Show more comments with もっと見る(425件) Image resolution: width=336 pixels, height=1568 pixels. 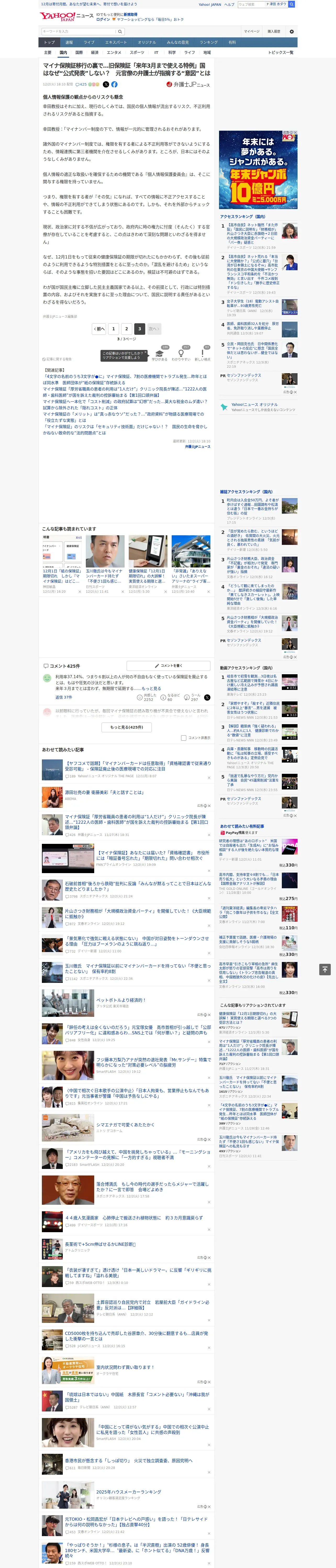(x=127, y=727)
